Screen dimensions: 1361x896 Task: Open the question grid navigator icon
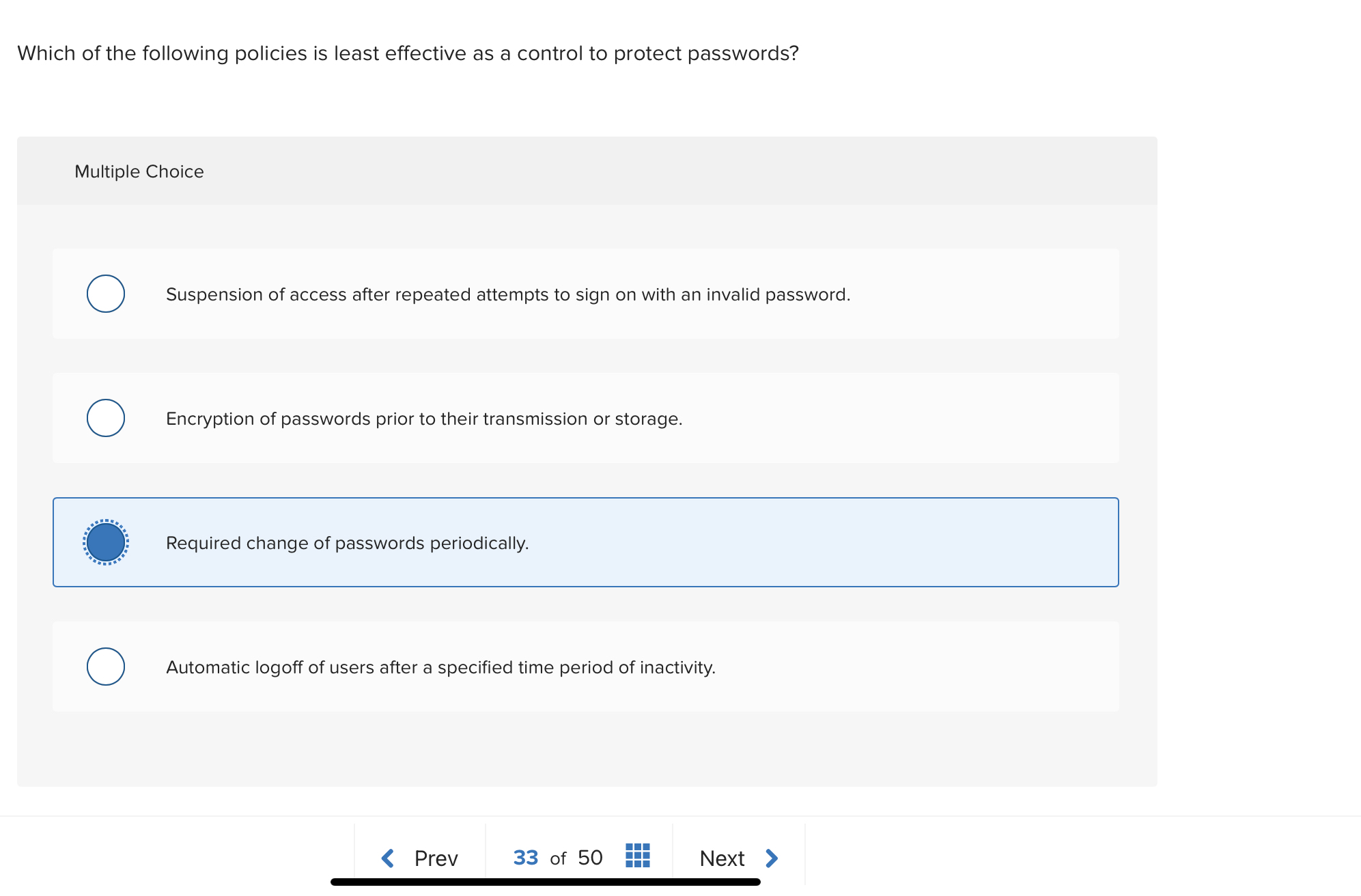[637, 855]
